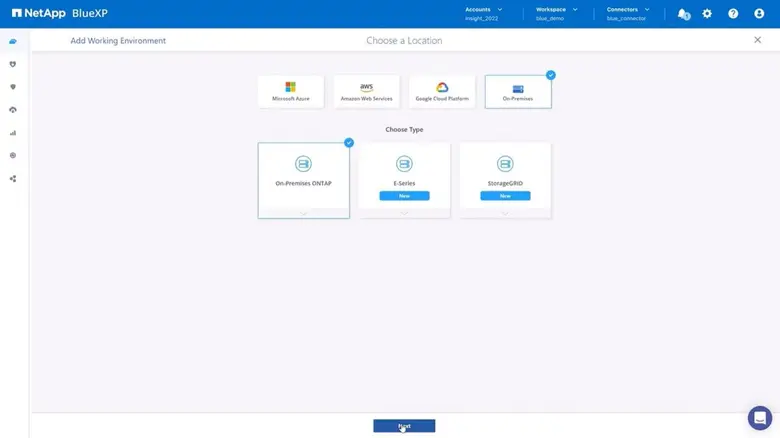This screenshot has height=438, width=780.
Task: Open the Mobility cloud-upload icon in sidebar
Action: click(13, 110)
